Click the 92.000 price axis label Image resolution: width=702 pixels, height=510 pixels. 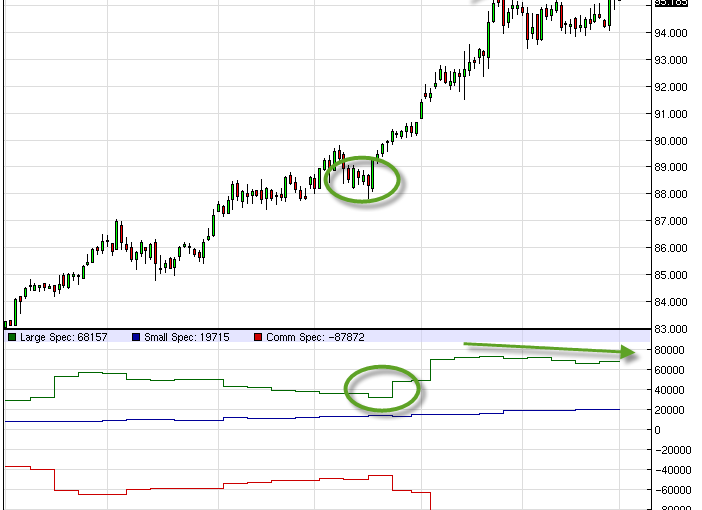pyautogui.click(x=671, y=87)
